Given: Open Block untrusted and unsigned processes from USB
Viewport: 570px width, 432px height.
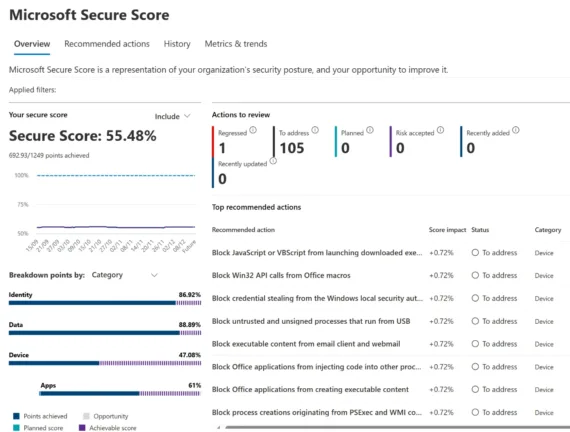Looking at the screenshot, I should tap(311, 321).
